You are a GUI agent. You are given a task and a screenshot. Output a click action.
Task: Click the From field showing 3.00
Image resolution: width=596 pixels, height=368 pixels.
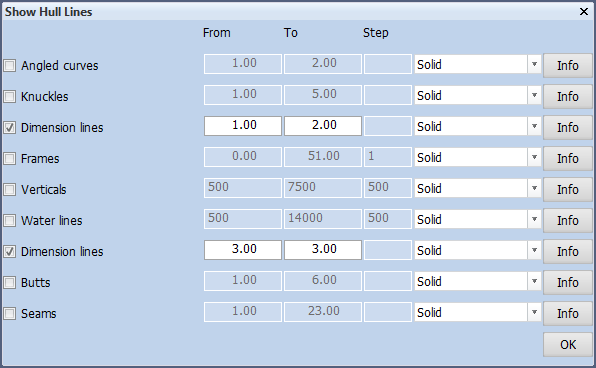[x=243, y=250]
